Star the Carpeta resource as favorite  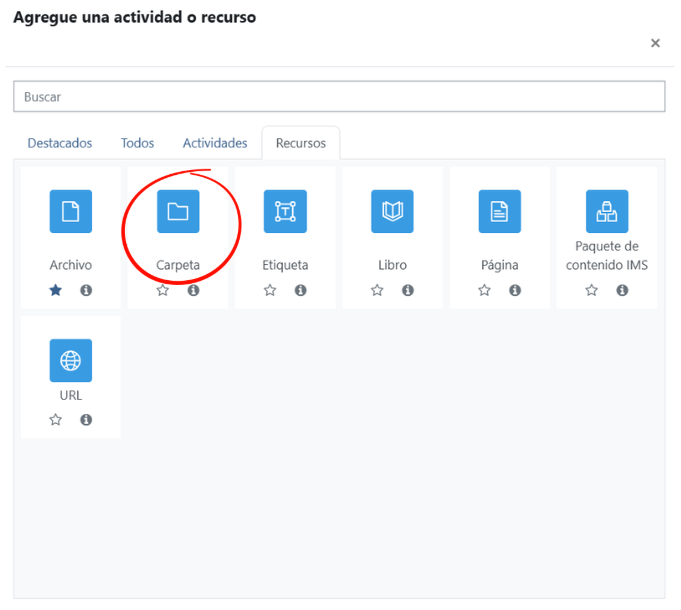click(163, 290)
